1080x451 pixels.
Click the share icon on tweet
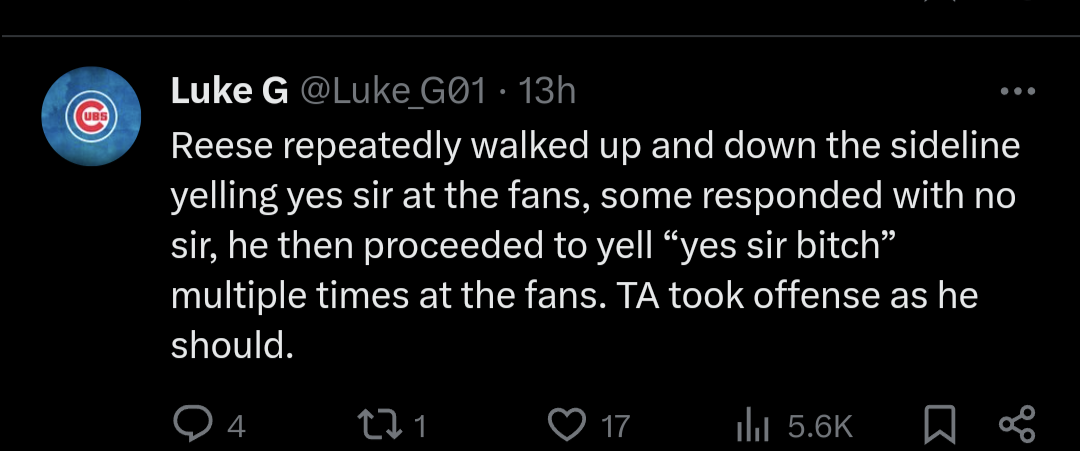[1018, 425]
